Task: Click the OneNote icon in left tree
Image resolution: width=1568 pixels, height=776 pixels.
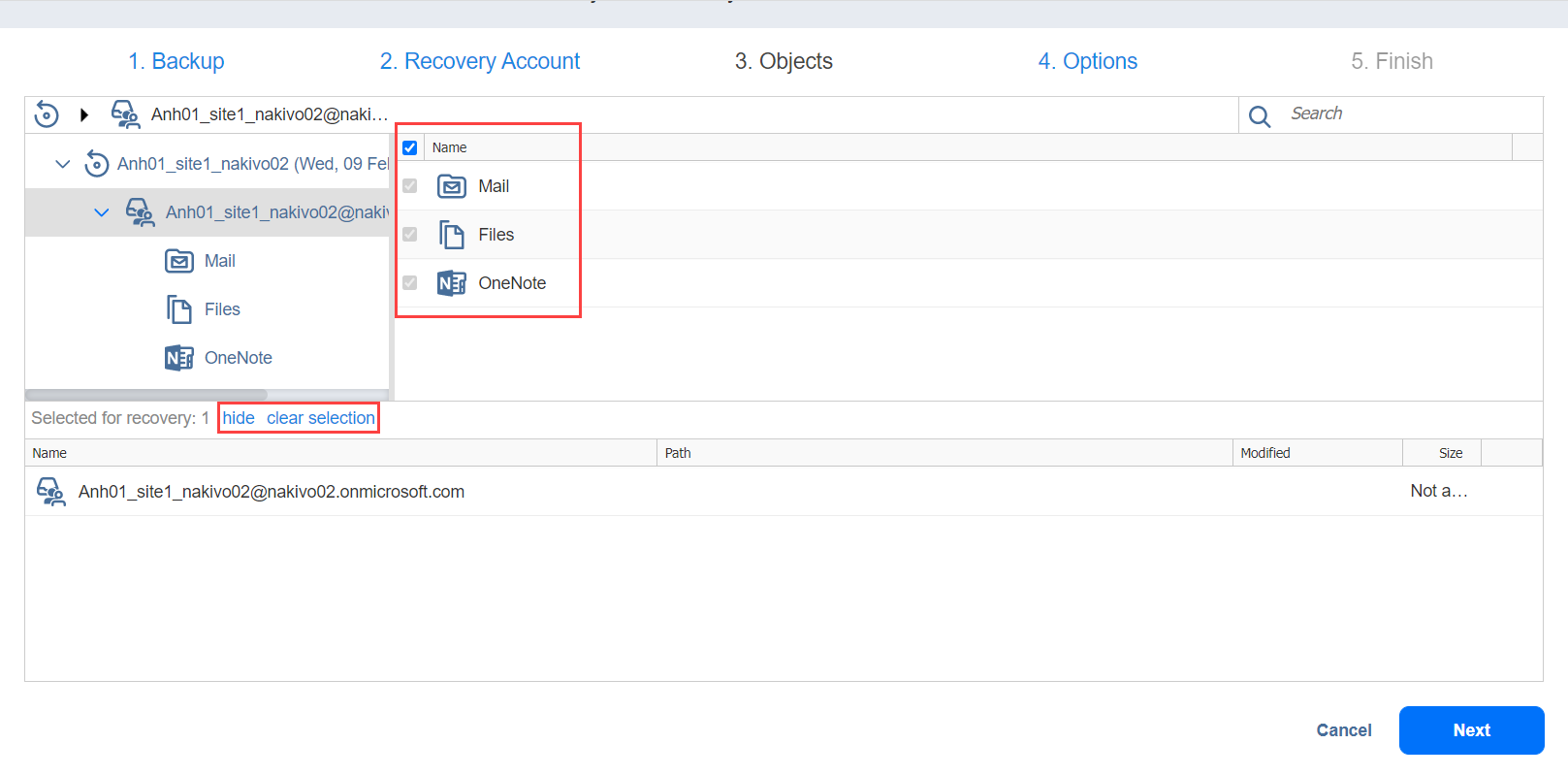Action: [x=179, y=358]
